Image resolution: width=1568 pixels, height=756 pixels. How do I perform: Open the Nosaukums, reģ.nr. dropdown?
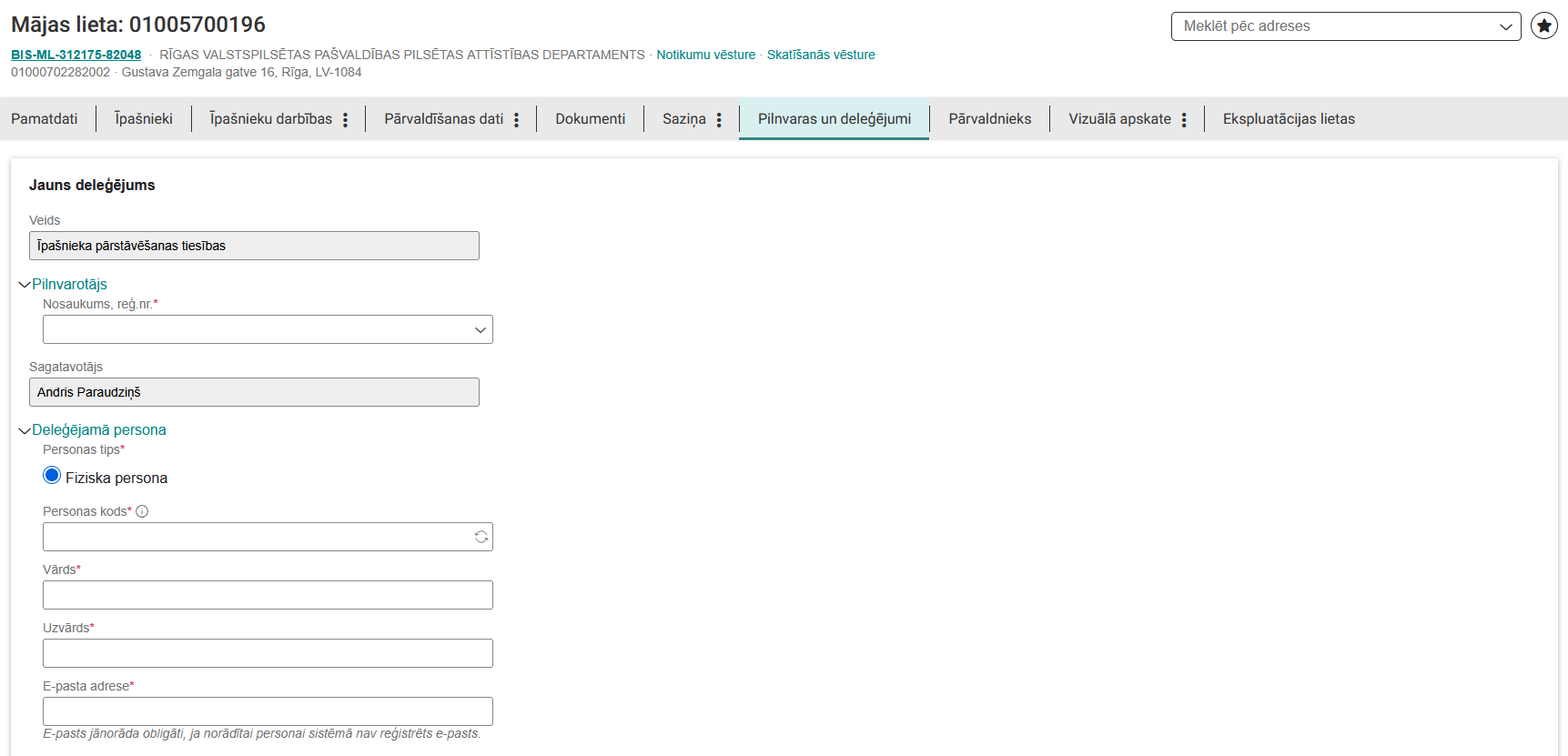(268, 329)
